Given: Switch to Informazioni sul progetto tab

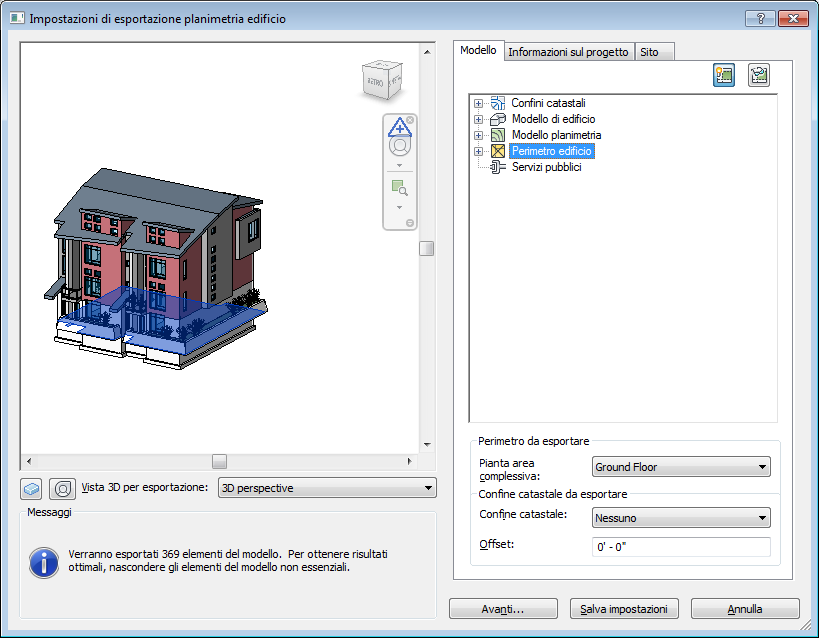Looking at the screenshot, I should [x=568, y=52].
